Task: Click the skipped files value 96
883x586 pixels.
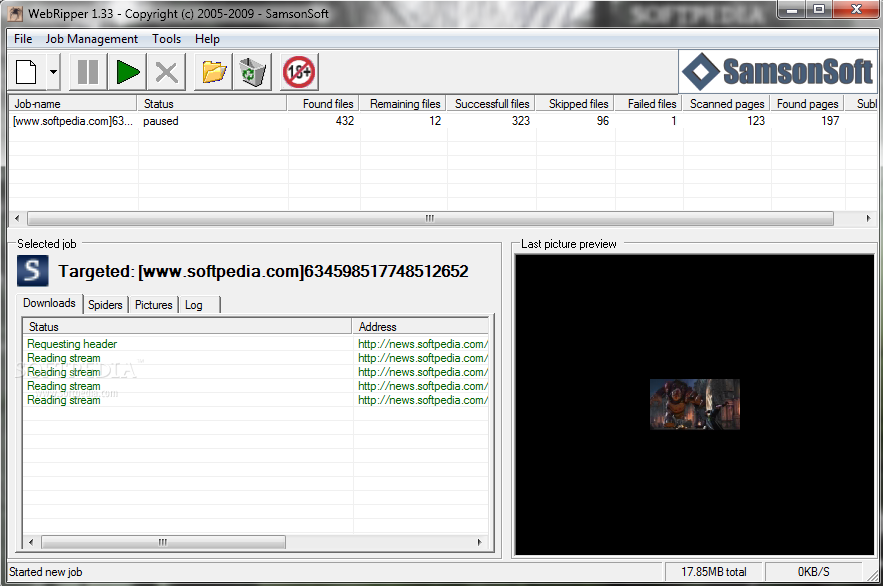Action: click(603, 121)
